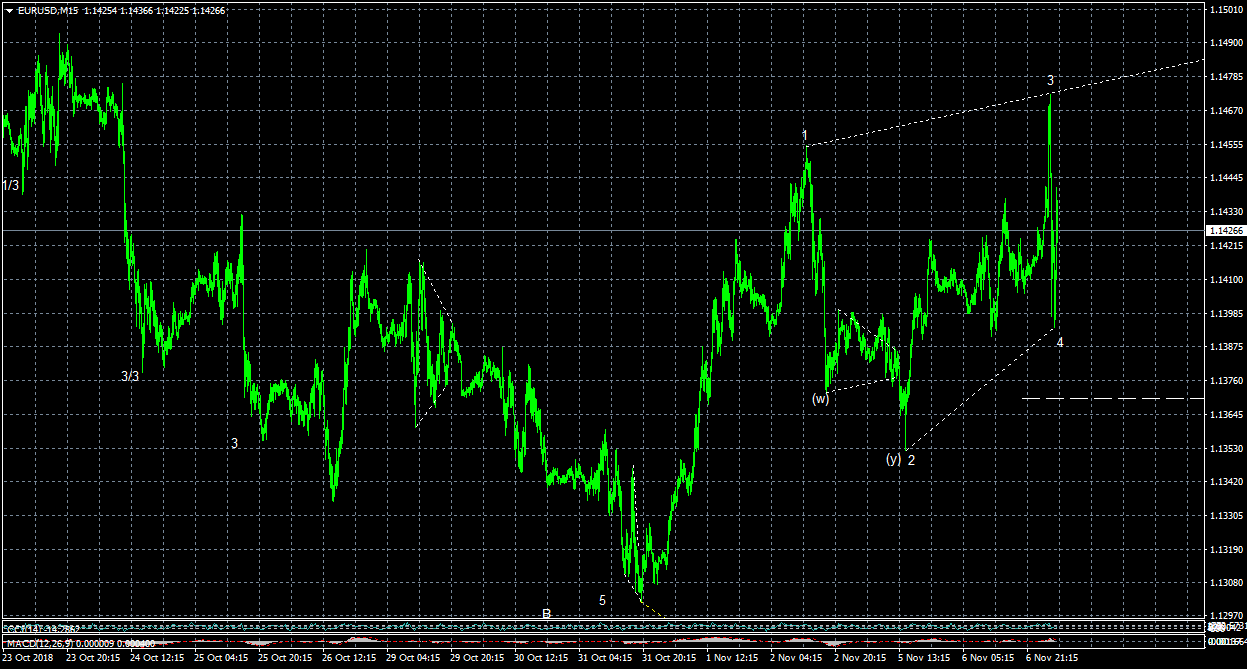Select wave label 2 next to (y)

click(x=911, y=460)
